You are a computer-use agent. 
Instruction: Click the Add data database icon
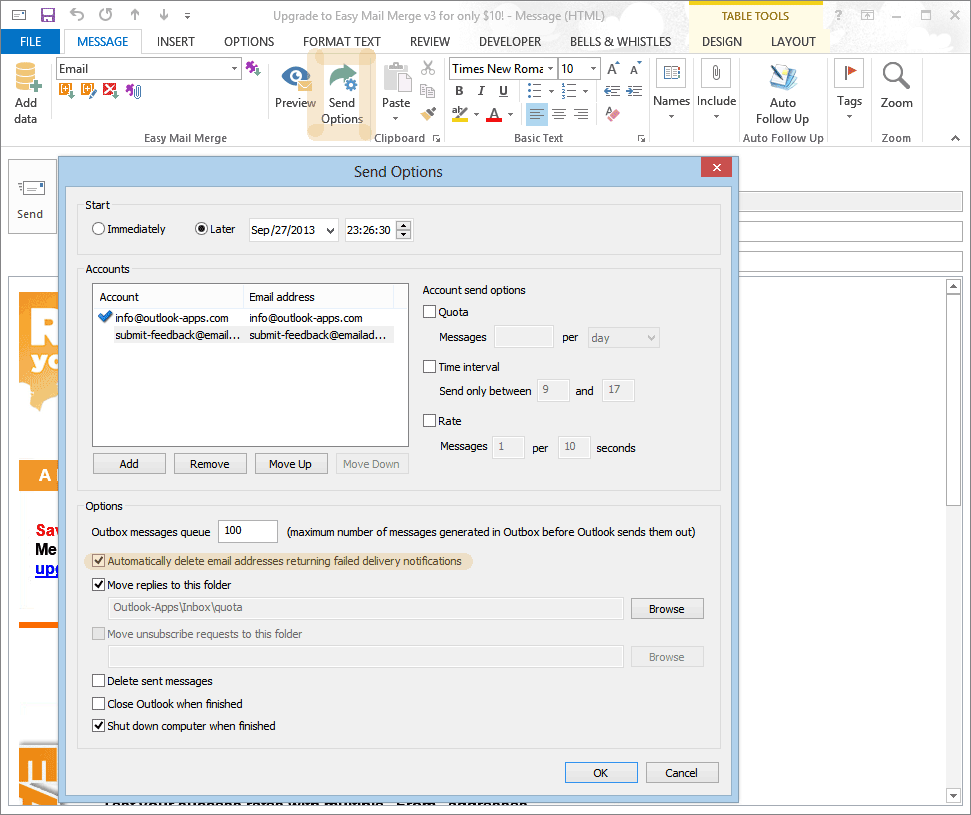point(27,77)
